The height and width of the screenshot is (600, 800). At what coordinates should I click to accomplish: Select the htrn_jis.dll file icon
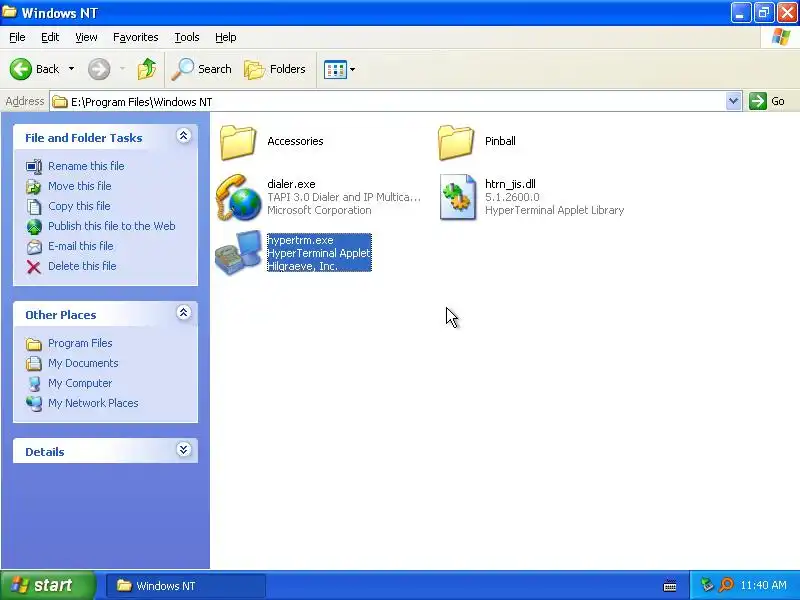458,197
